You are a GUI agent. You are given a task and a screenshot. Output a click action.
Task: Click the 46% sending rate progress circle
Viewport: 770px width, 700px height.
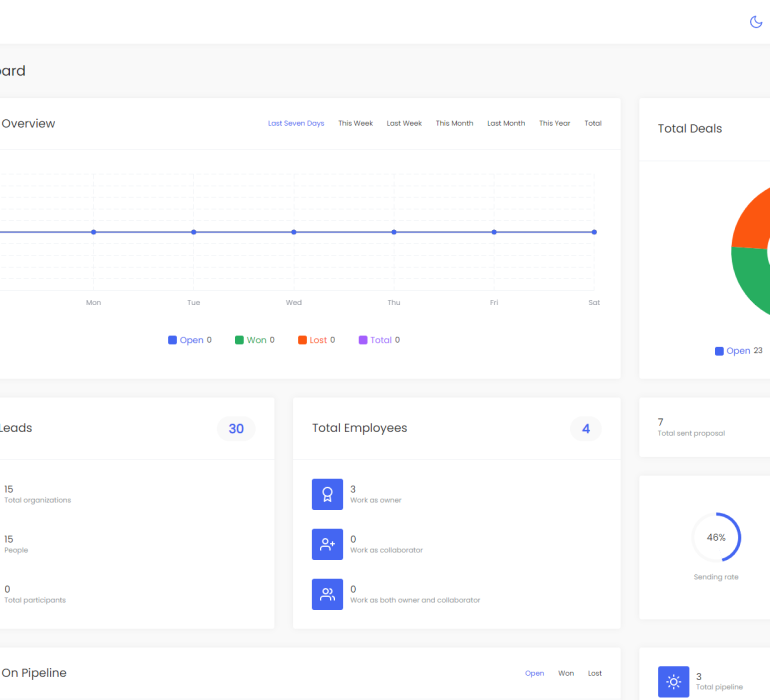(x=716, y=537)
